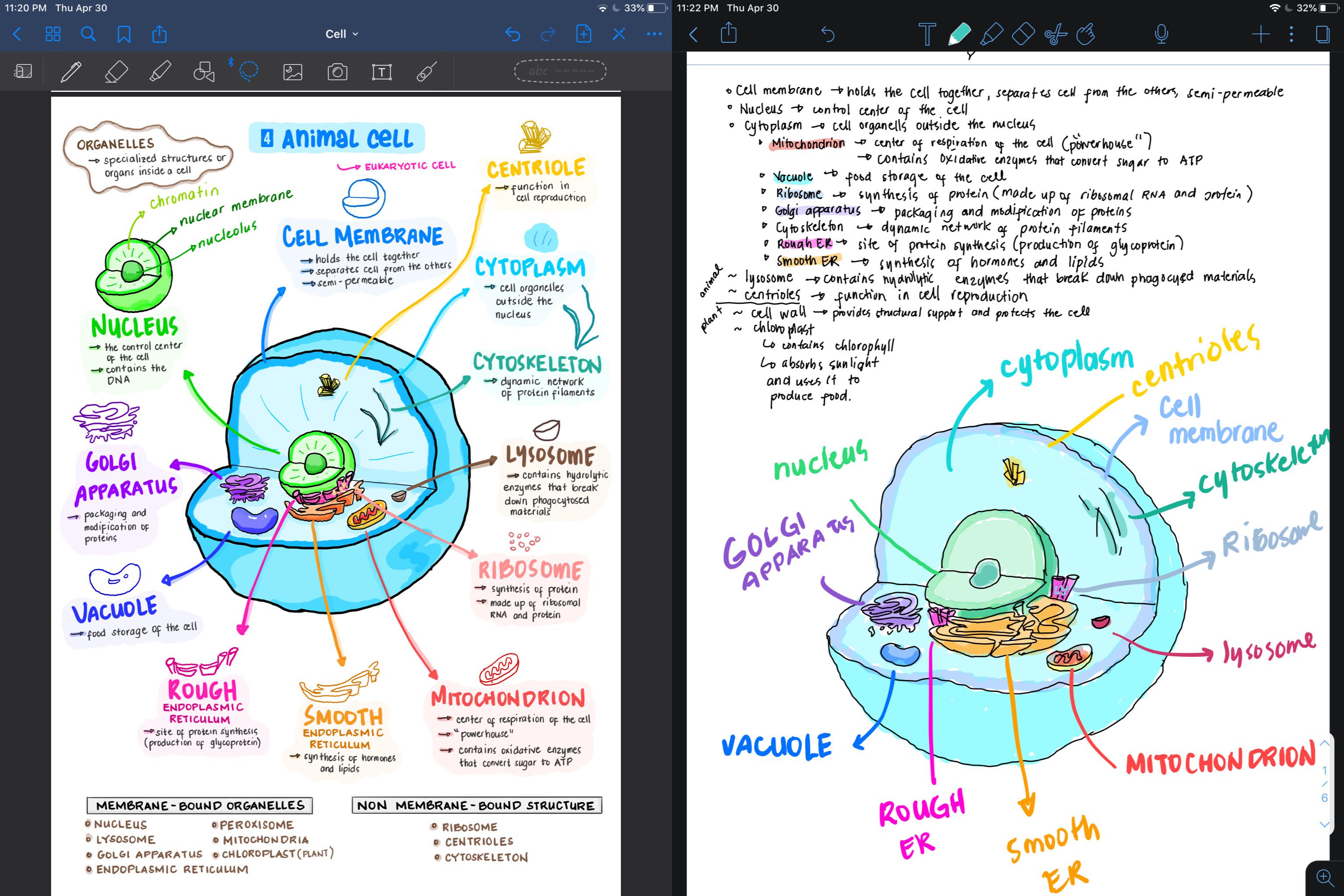Toggle bookmark for this page
1344x896 pixels.
tap(123, 34)
